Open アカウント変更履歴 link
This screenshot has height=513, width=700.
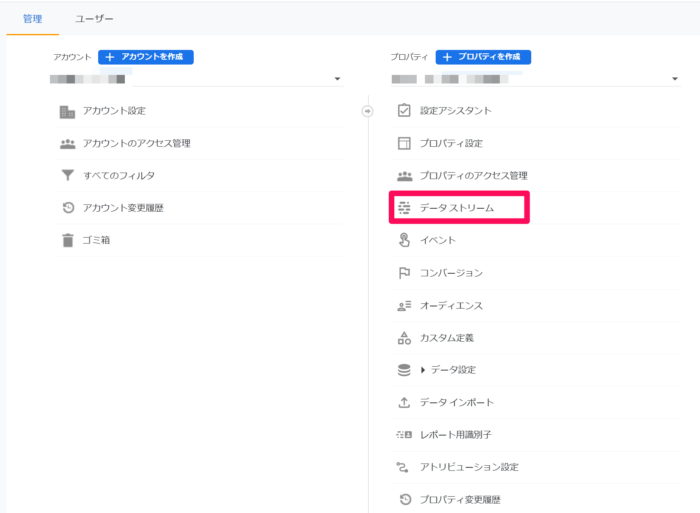[x=123, y=208]
